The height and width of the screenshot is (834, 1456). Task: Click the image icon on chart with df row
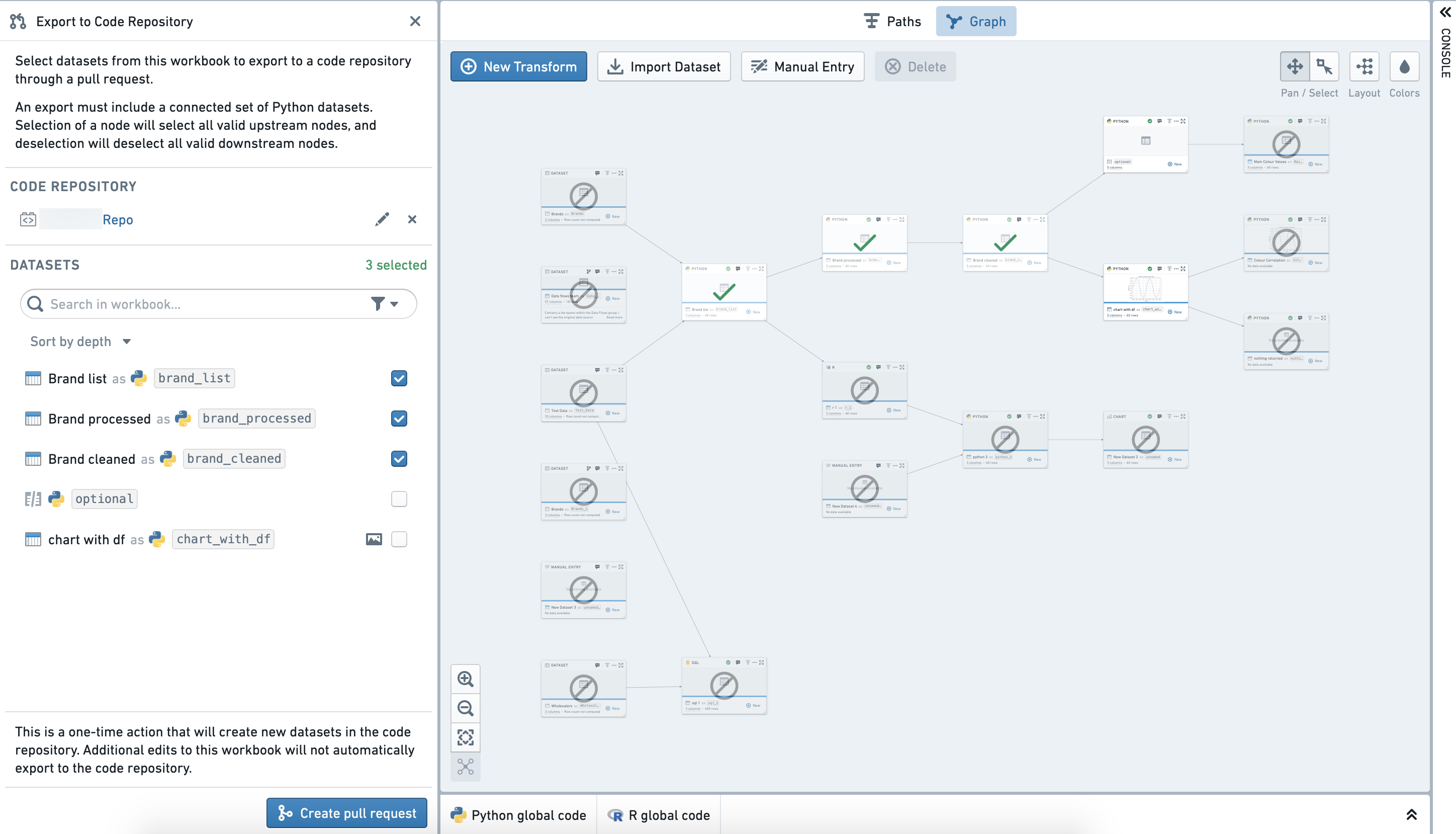point(374,539)
